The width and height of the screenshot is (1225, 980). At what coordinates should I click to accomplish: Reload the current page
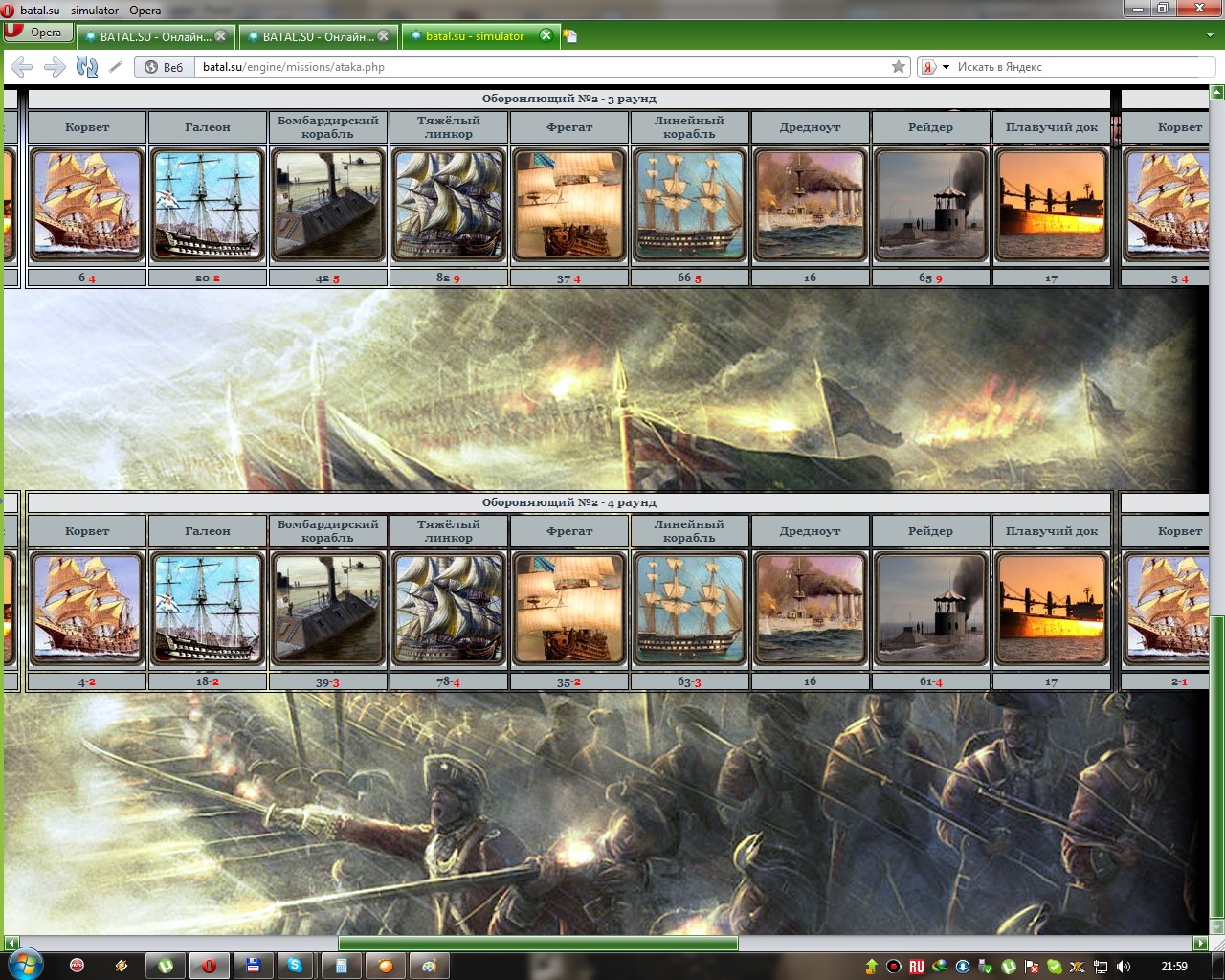87,67
